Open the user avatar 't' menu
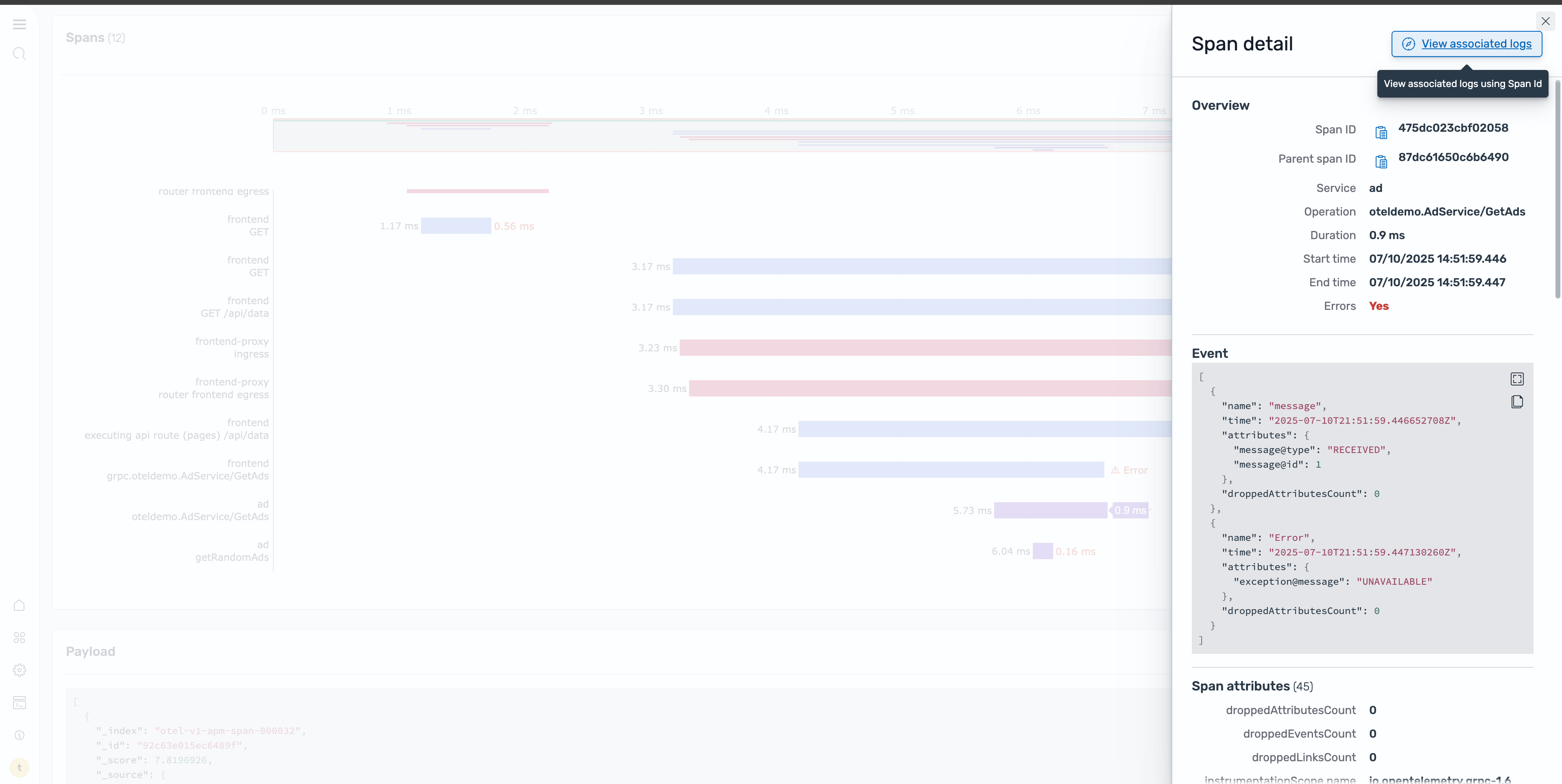The height and width of the screenshot is (784, 1562). (x=20, y=768)
